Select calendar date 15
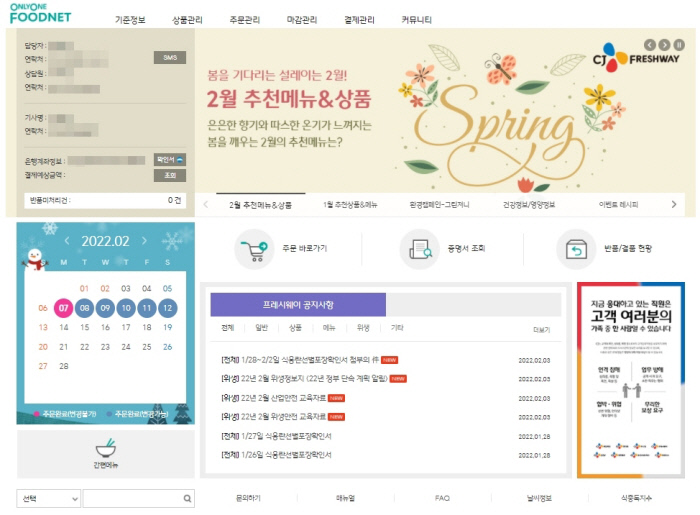 tap(84, 328)
